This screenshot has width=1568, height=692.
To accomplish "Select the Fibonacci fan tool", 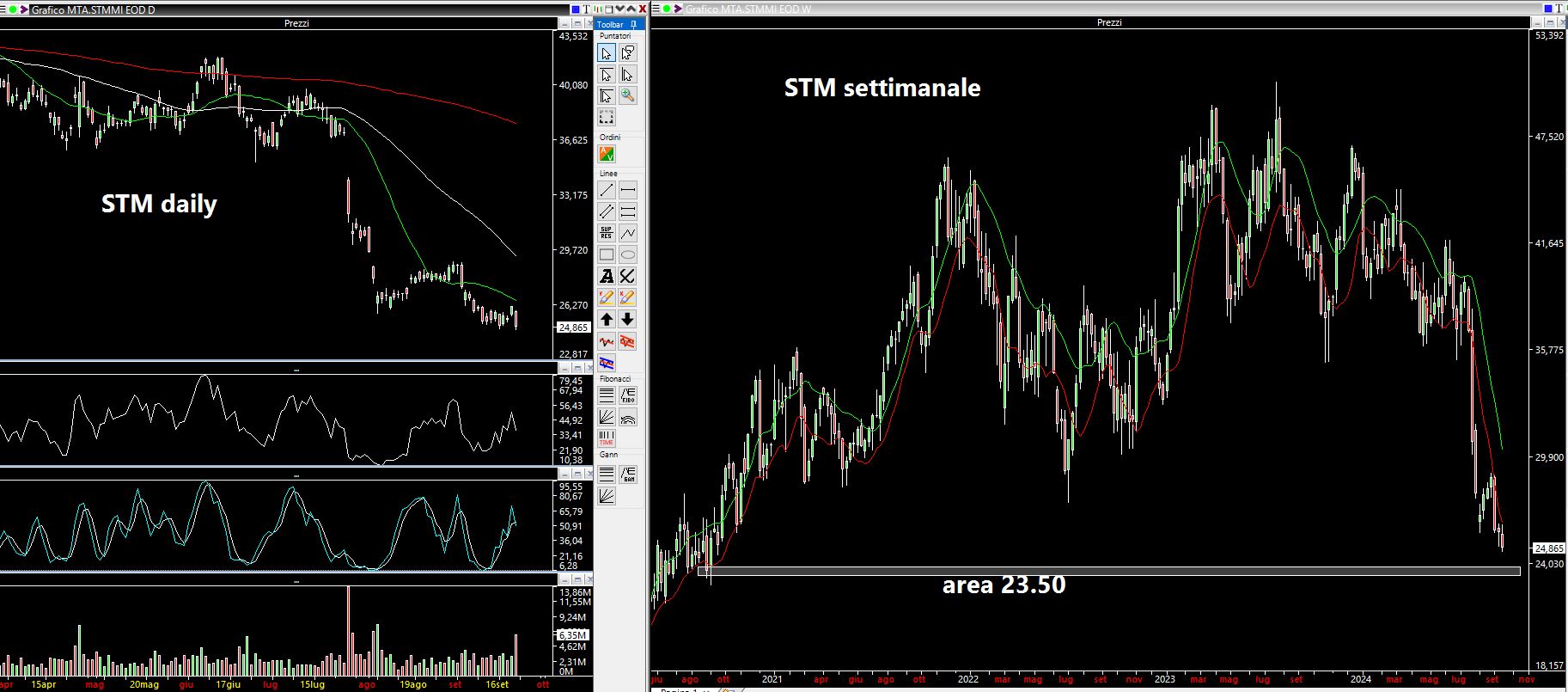I will coord(607,417).
